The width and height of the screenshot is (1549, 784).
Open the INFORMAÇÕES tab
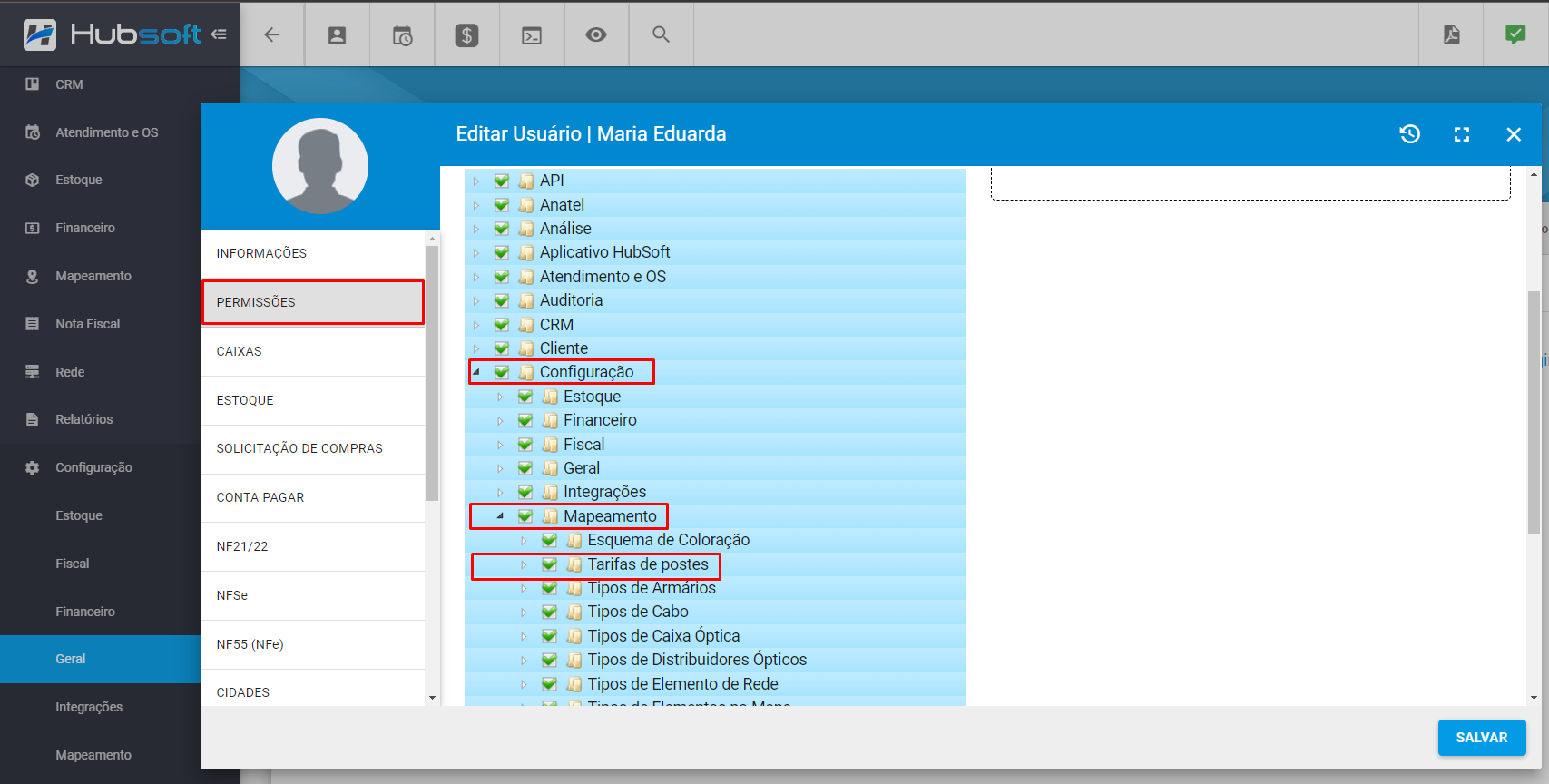(x=313, y=253)
